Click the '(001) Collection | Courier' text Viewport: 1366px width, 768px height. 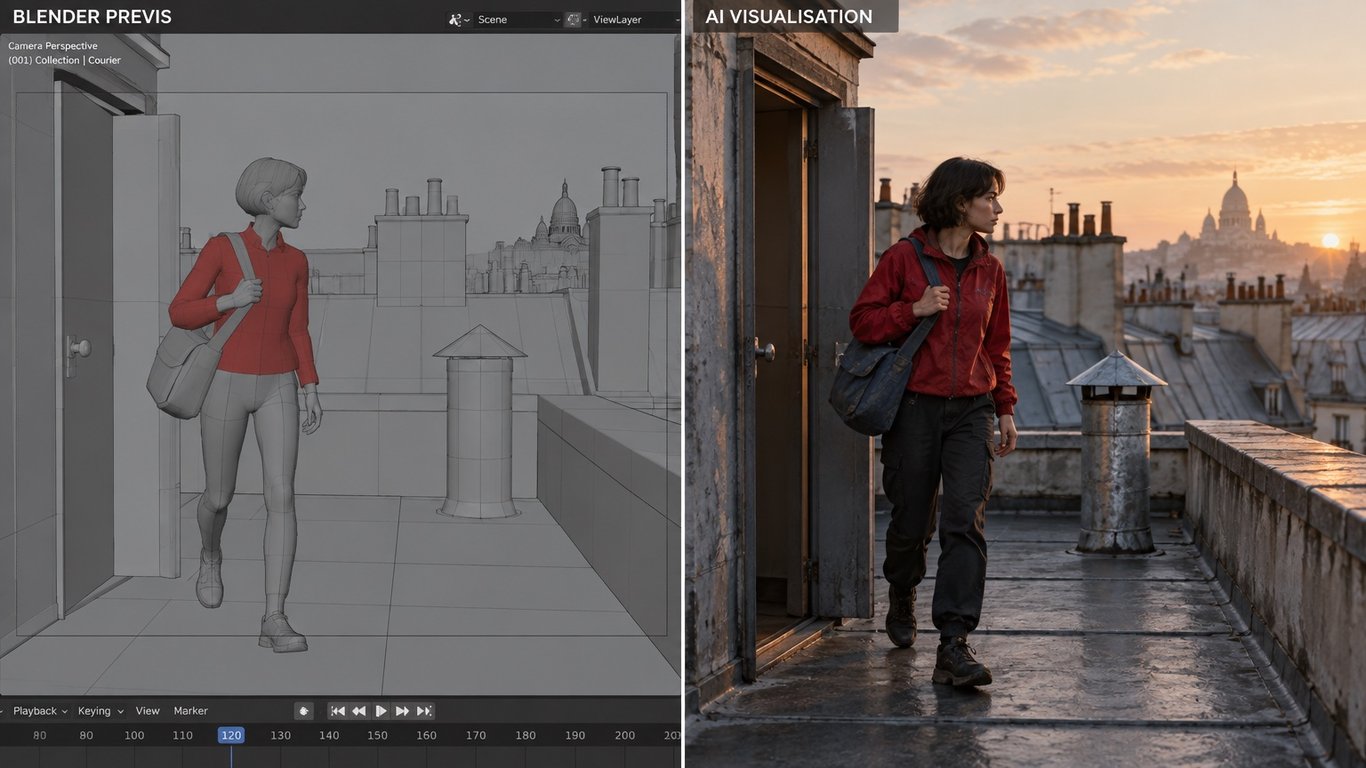pyautogui.click(x=64, y=60)
